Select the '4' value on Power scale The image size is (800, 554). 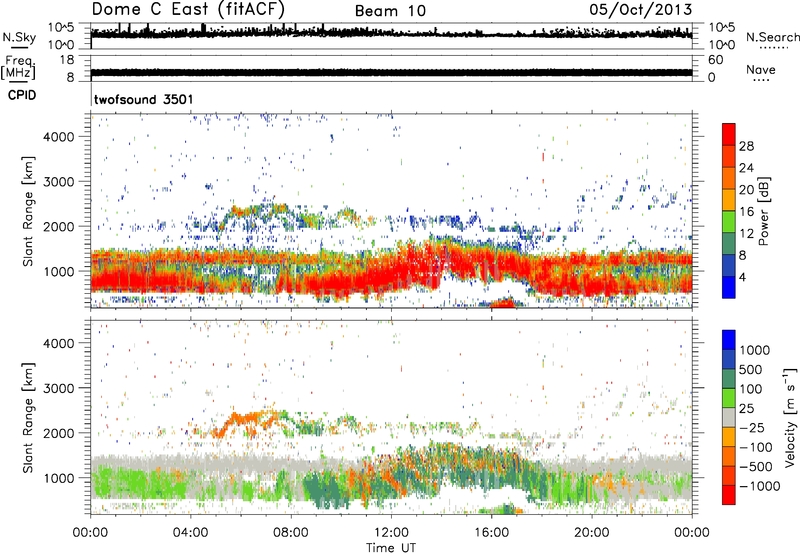point(742,277)
